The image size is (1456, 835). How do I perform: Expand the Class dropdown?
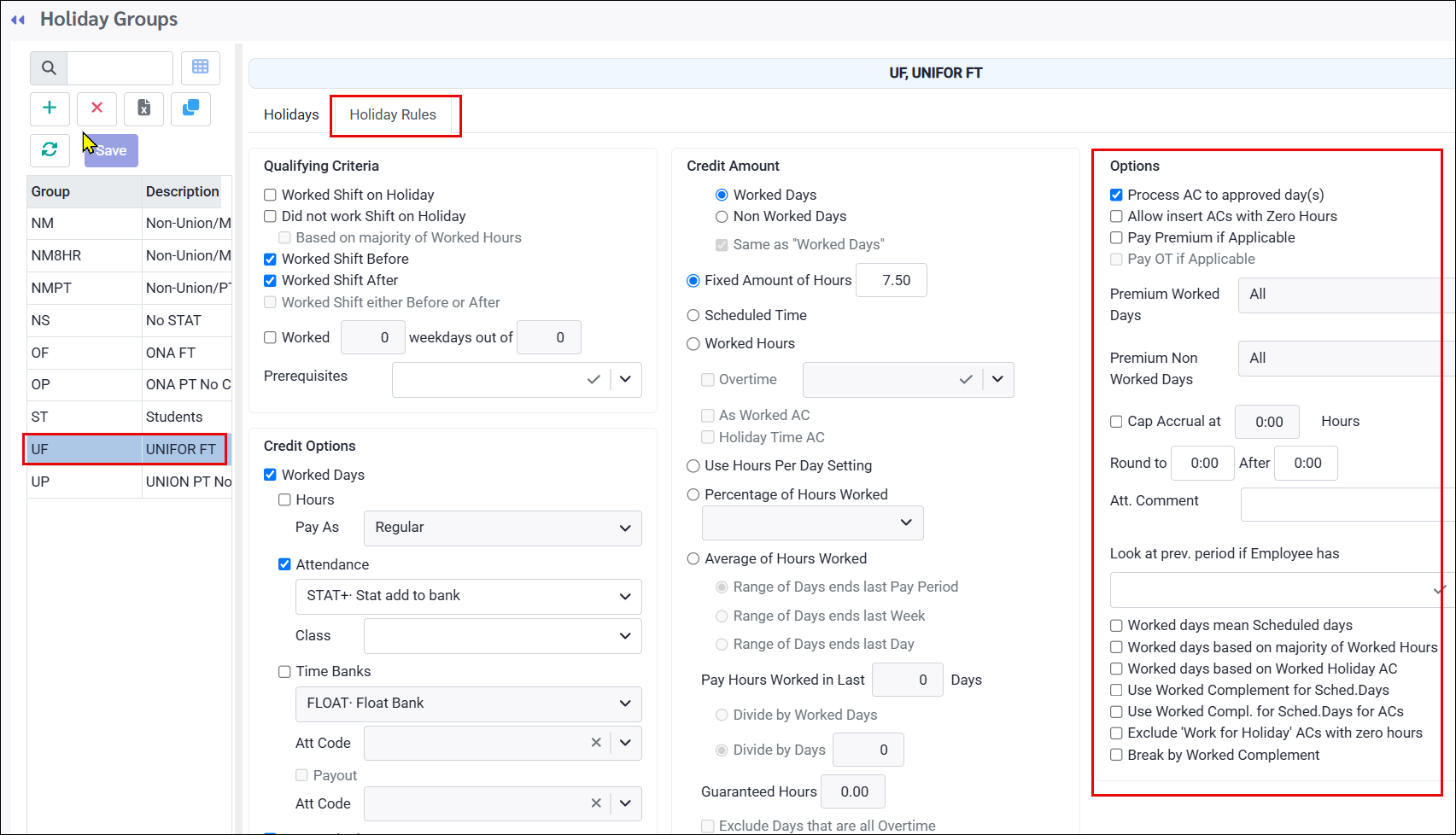pyautogui.click(x=503, y=636)
